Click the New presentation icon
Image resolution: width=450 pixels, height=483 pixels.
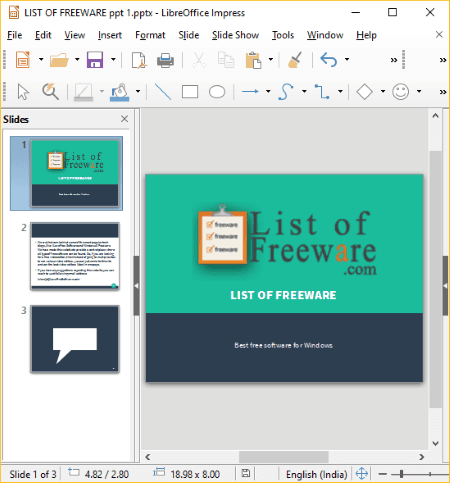pos(23,60)
